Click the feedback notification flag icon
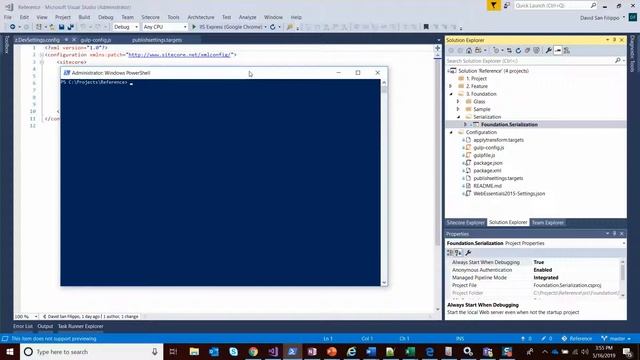 (x=493, y=5)
